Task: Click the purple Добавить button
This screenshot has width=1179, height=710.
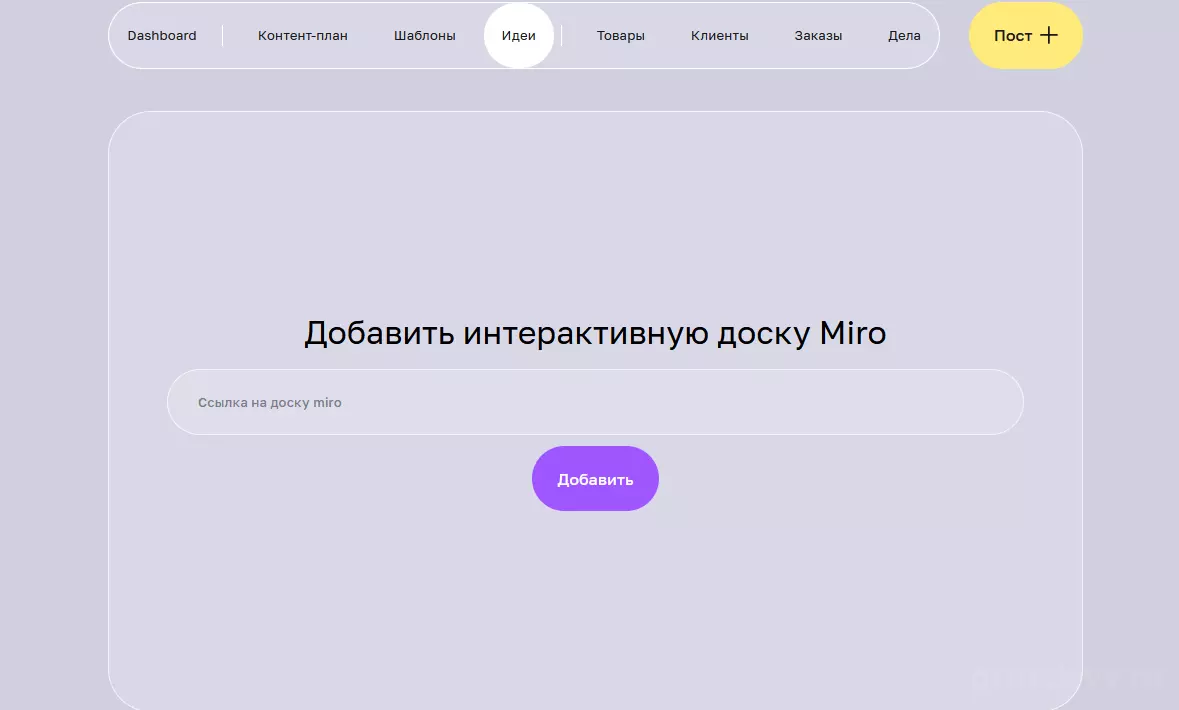Action: (595, 478)
